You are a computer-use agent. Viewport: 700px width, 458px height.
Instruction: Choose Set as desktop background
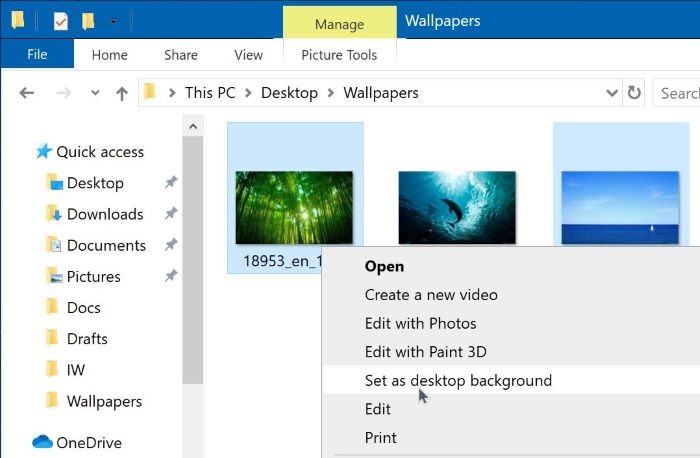[x=458, y=380]
